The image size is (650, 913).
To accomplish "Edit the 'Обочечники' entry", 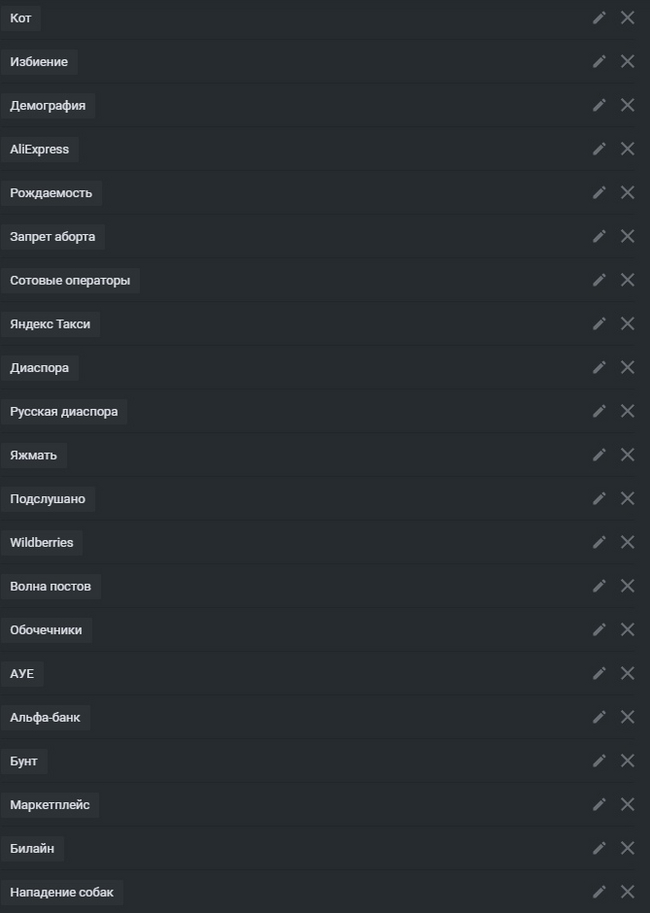I will pos(599,629).
